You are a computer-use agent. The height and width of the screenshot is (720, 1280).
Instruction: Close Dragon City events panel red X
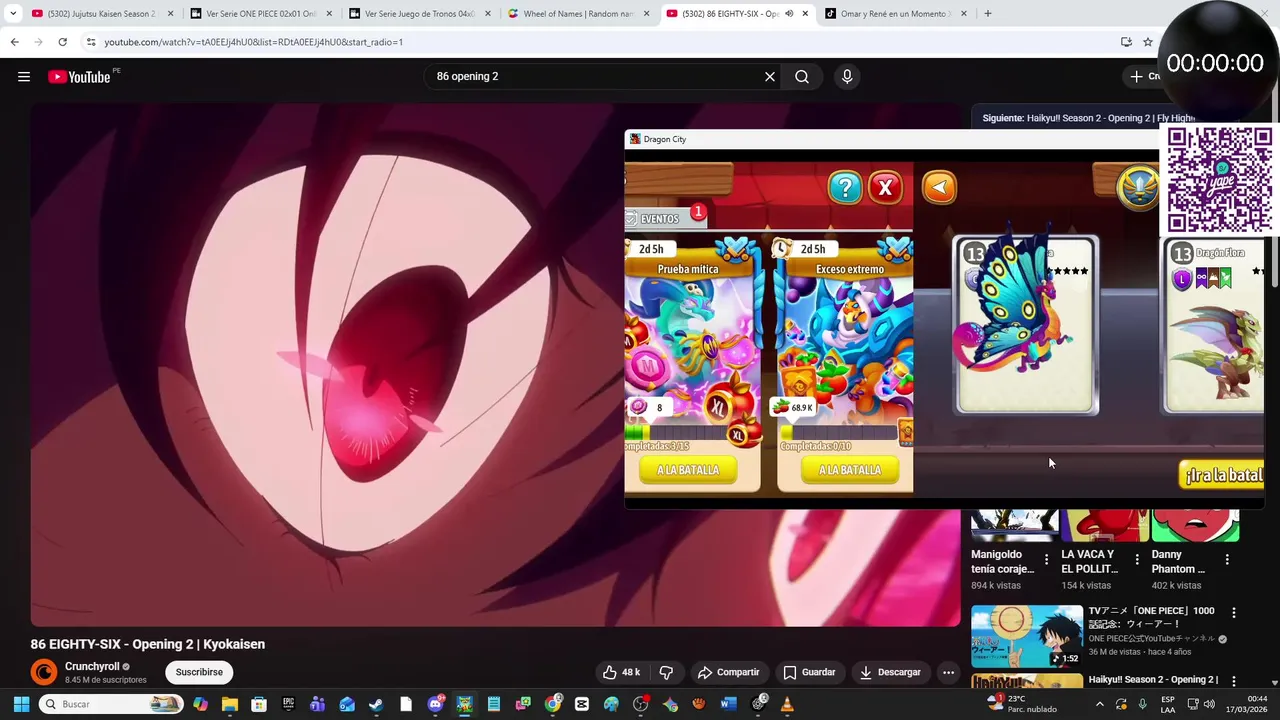click(885, 187)
